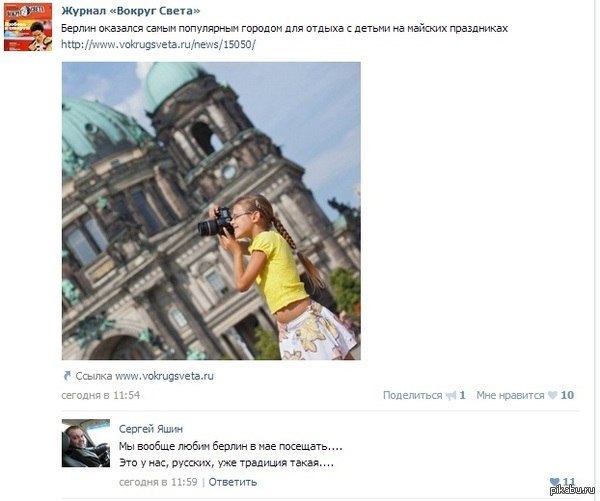Open the Berlin cathedral photo attachment
The width and height of the screenshot is (600, 501).
[x=211, y=211]
